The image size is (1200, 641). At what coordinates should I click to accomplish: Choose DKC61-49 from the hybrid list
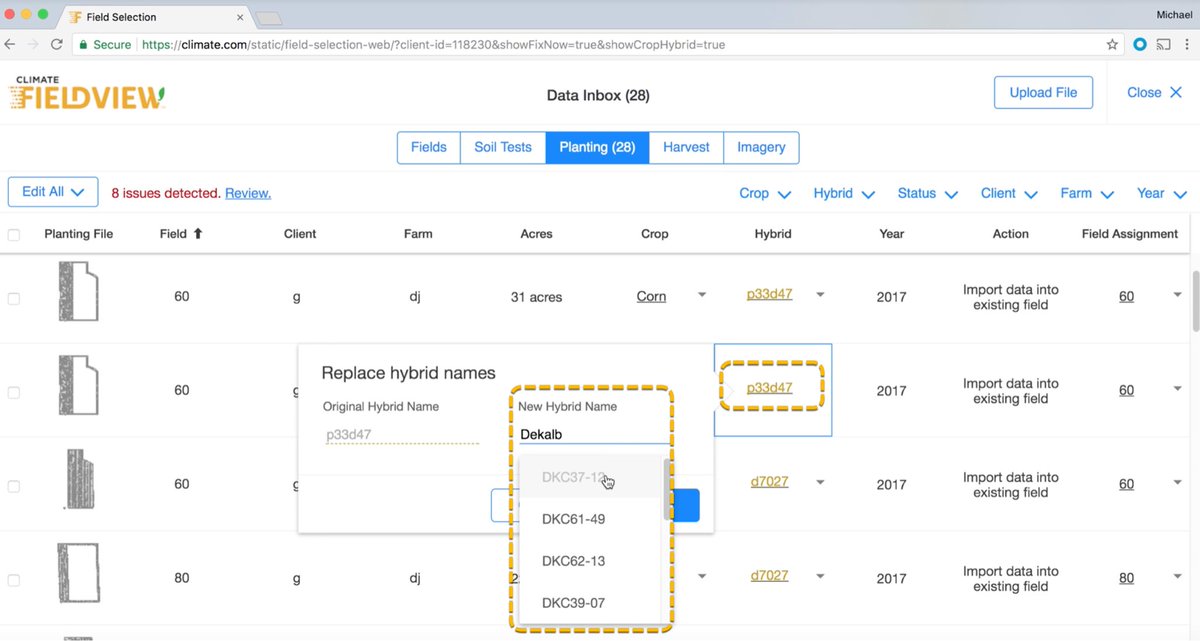tap(592, 519)
